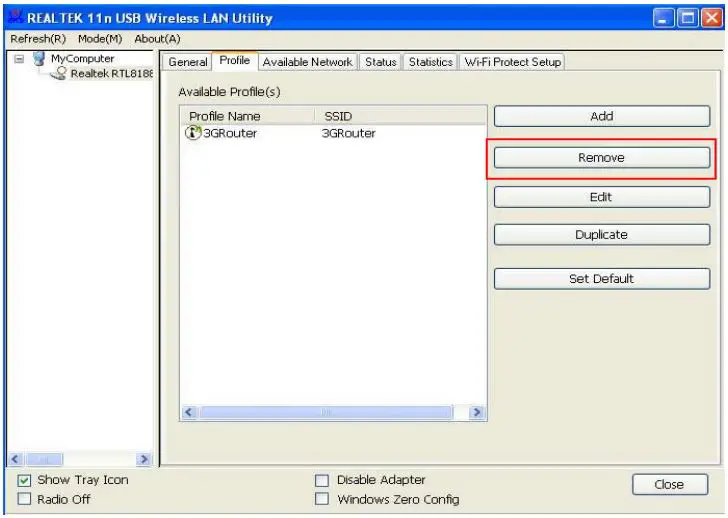Screen dimensions: 728x518
Task: Open the About(A) menu
Action: 157,39
